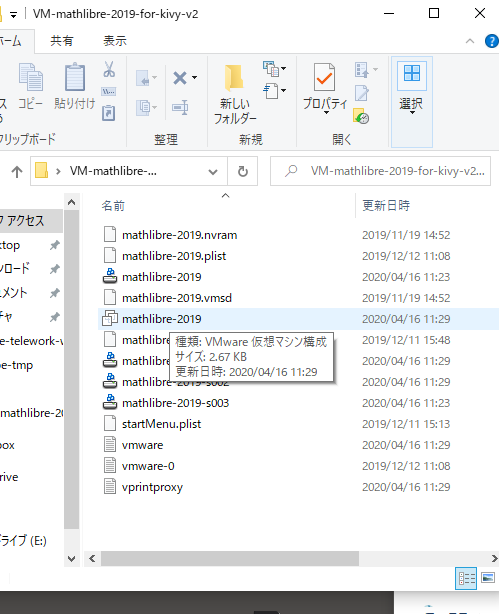Click the search box for VM-mathlibre-2019-for-kivy-v2
Image resolution: width=499 pixels, height=614 pixels.
380,171
